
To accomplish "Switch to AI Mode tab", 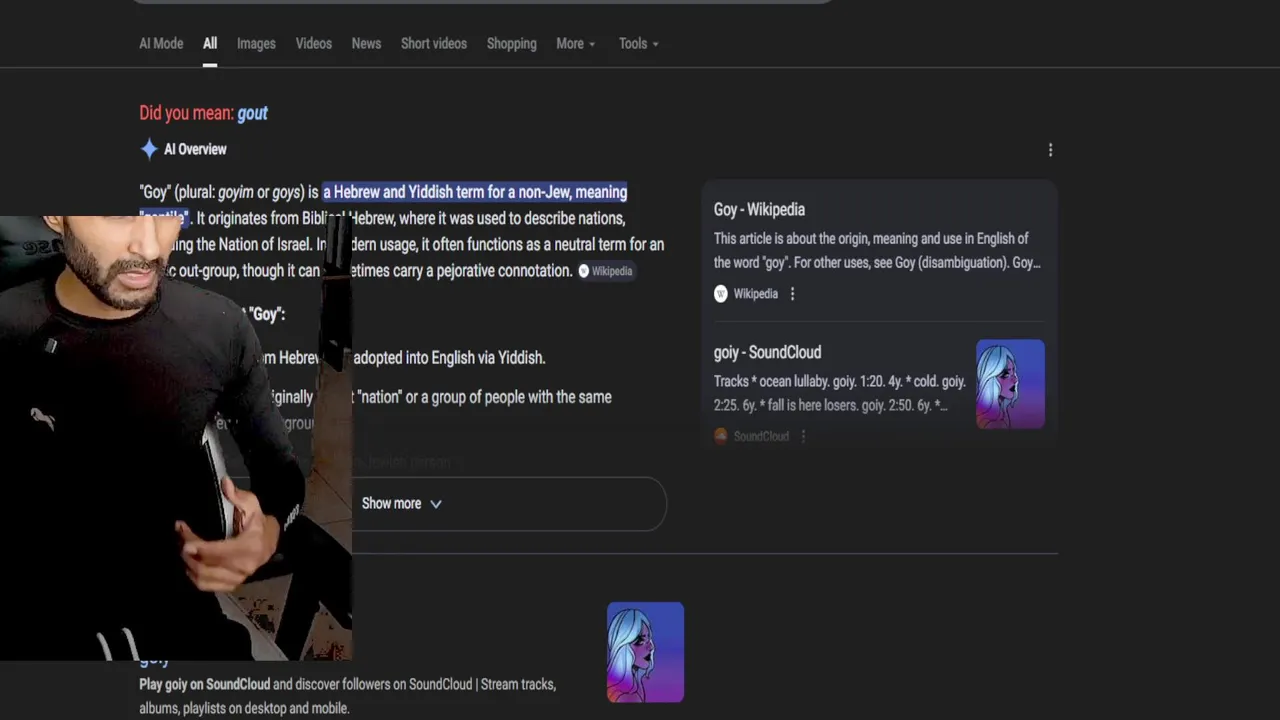I will click(x=161, y=44).
